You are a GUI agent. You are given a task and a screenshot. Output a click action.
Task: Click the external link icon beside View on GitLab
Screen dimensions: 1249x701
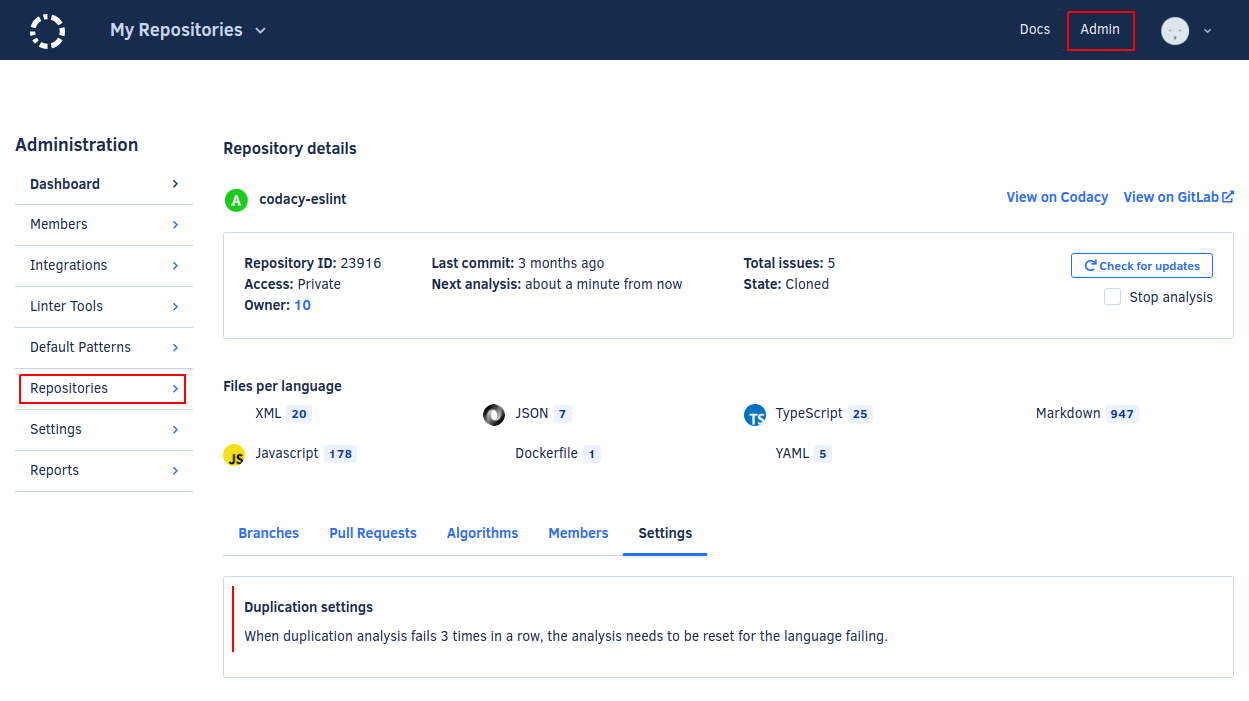click(x=1229, y=197)
